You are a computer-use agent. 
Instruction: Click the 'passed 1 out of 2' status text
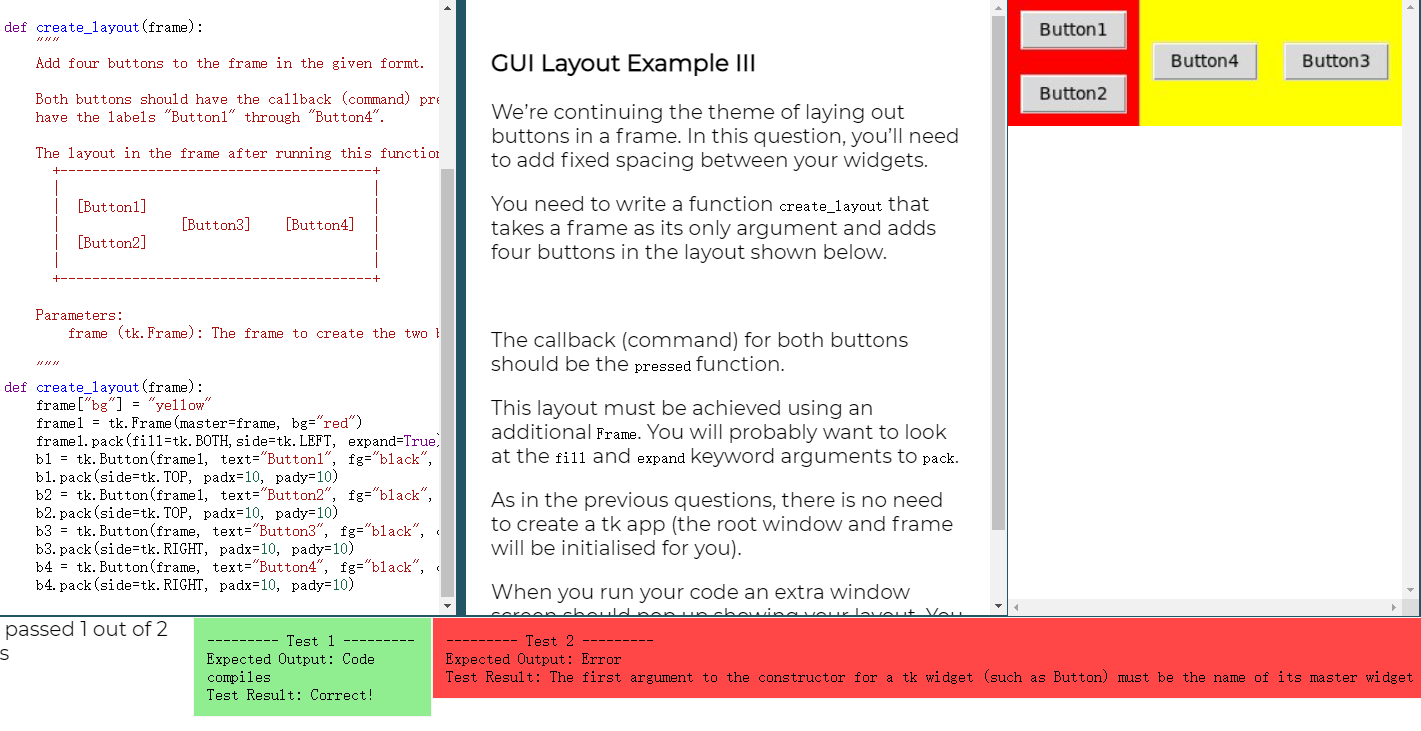(x=85, y=629)
